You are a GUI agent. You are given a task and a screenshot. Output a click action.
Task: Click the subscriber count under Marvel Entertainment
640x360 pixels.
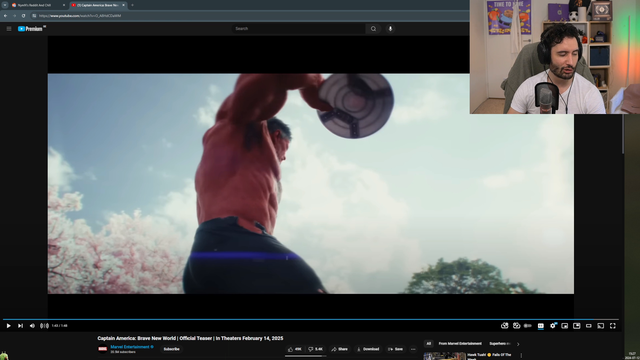click(123, 352)
